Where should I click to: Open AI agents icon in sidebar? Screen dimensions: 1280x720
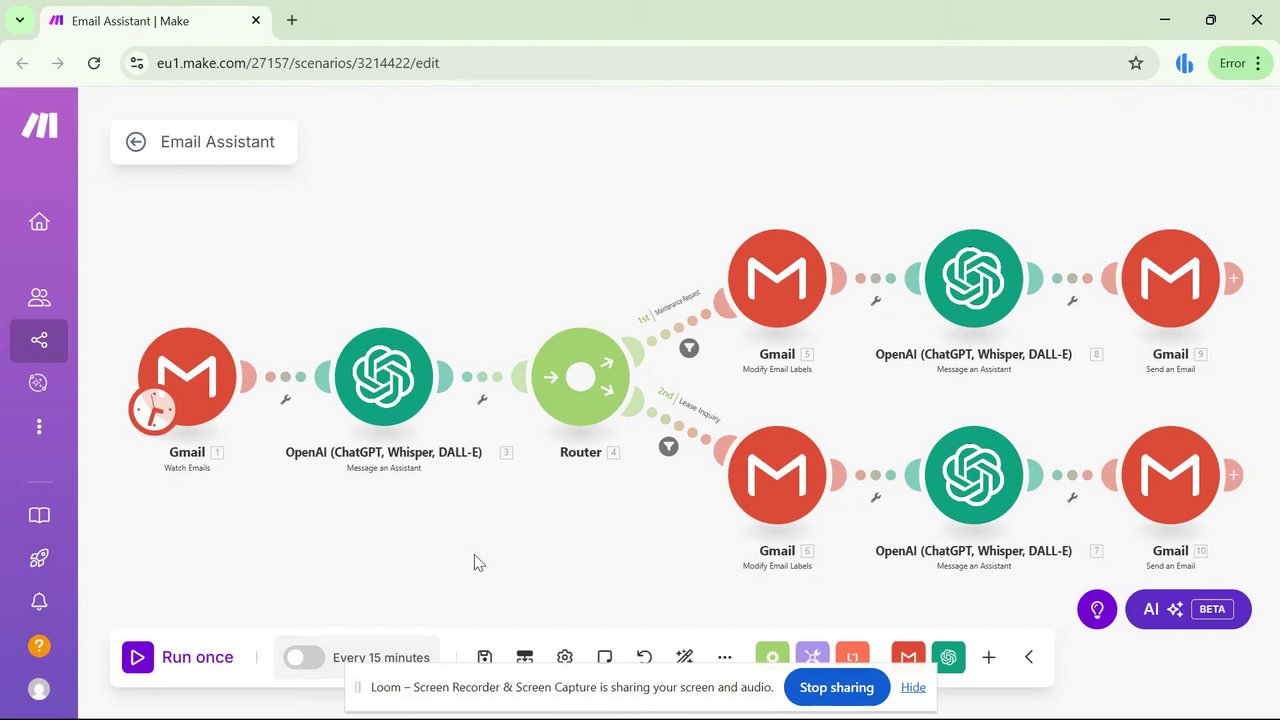(x=39, y=383)
